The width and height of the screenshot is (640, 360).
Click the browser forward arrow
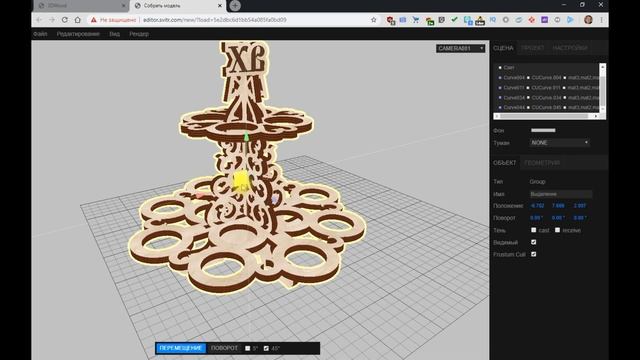tap(52, 20)
